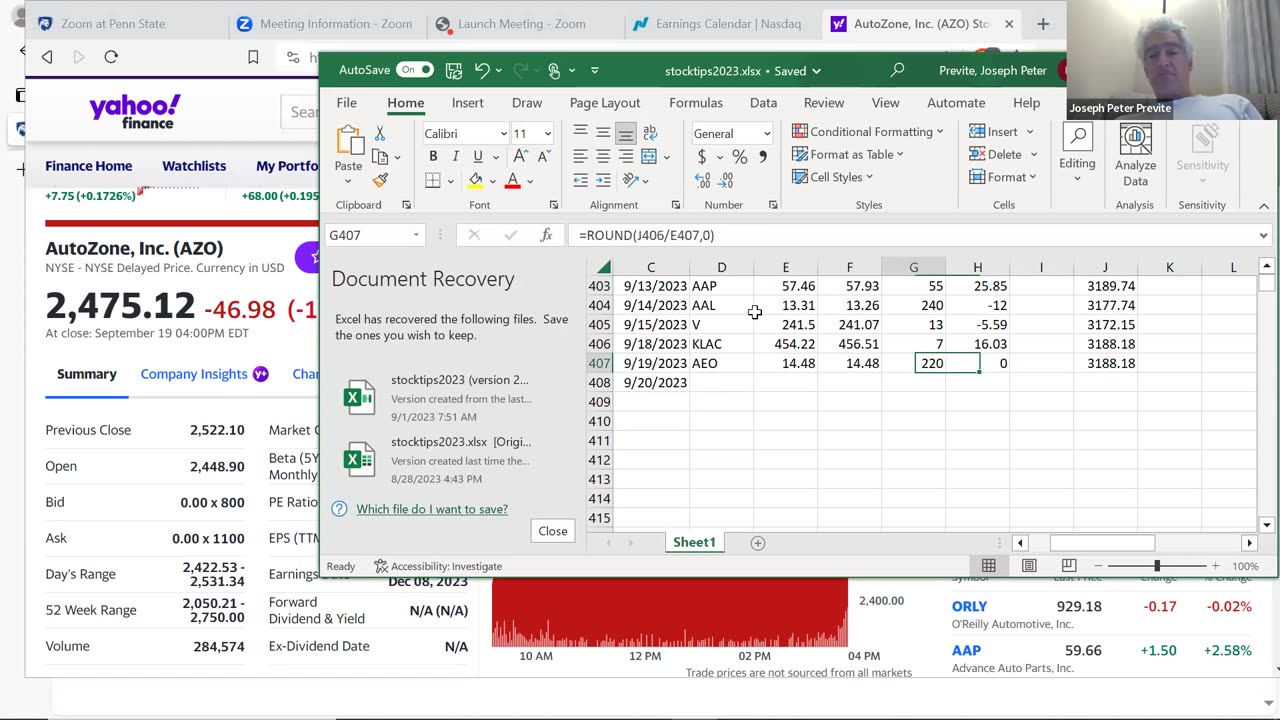The width and height of the screenshot is (1280, 720).
Task: Click Increase Decimal icon
Action: pos(702,181)
